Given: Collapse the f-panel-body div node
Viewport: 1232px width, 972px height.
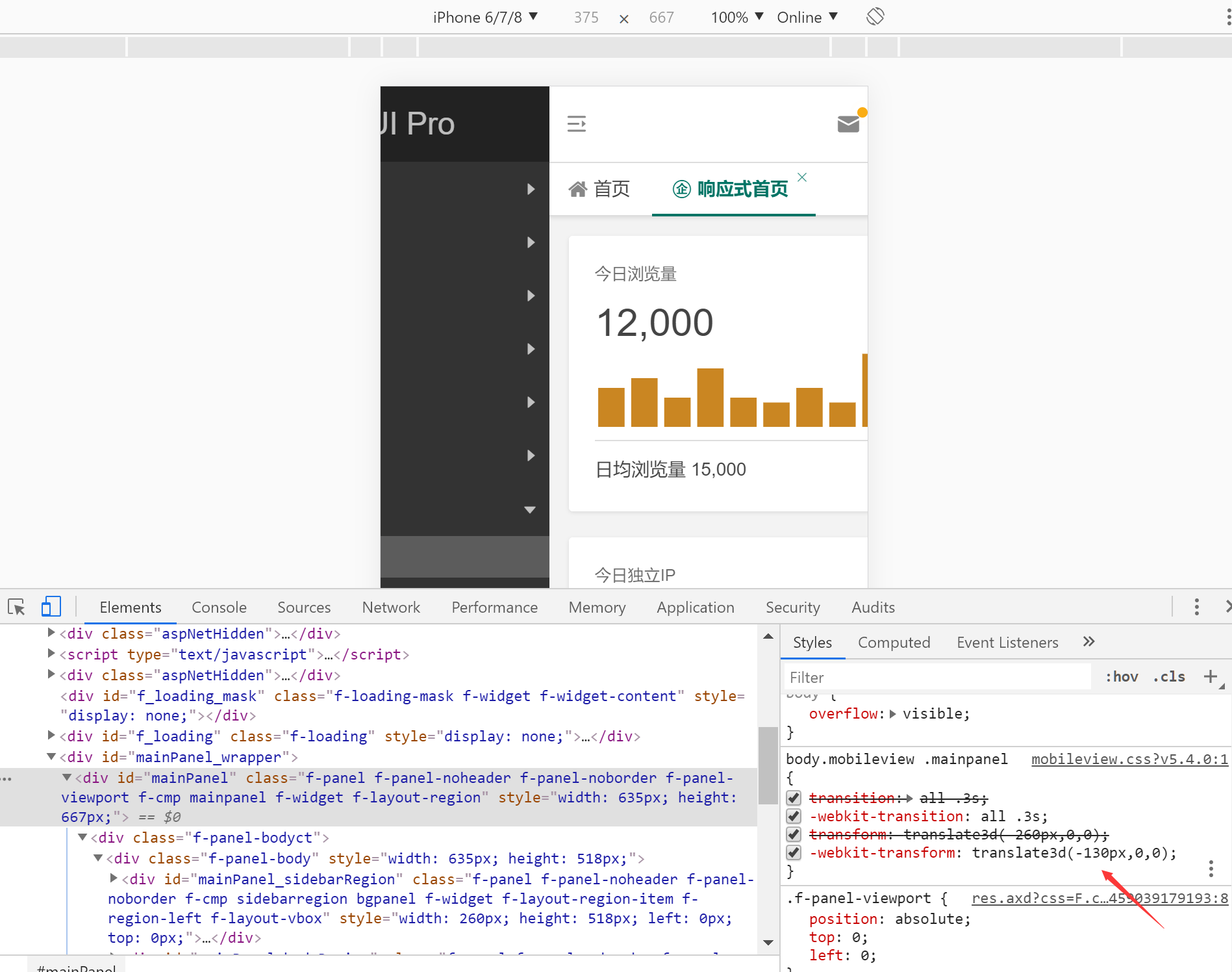Looking at the screenshot, I should (98, 858).
